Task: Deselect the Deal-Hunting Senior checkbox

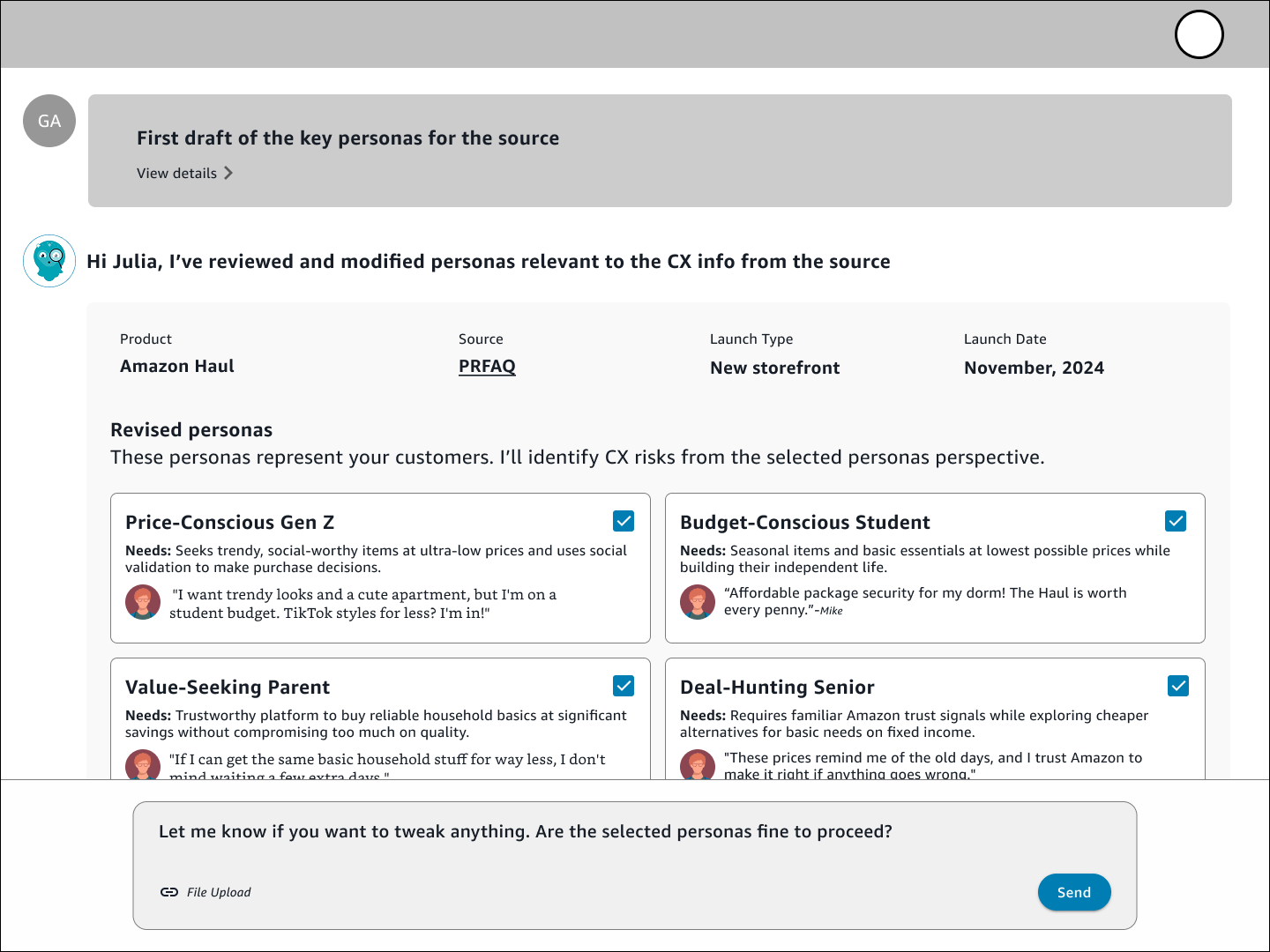Action: click(1178, 686)
